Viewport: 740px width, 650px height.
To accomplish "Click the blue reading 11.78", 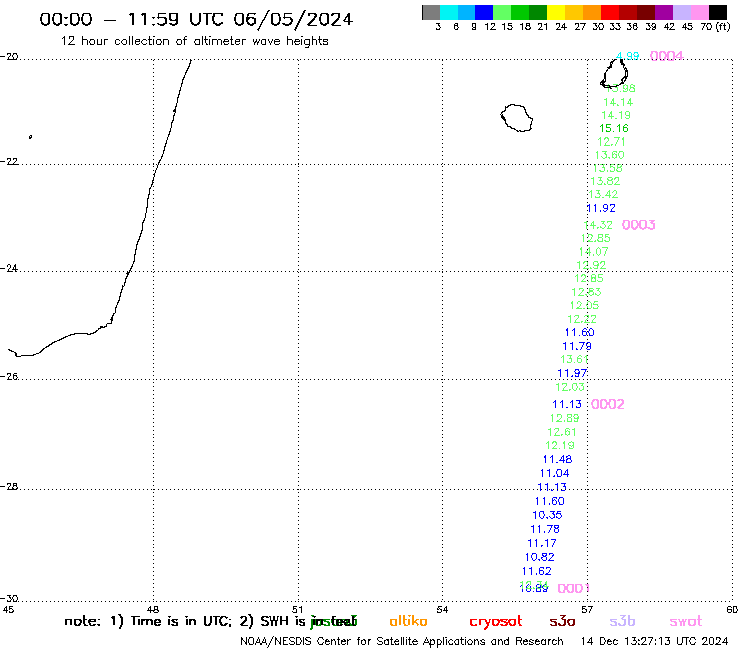I will click(x=545, y=529).
